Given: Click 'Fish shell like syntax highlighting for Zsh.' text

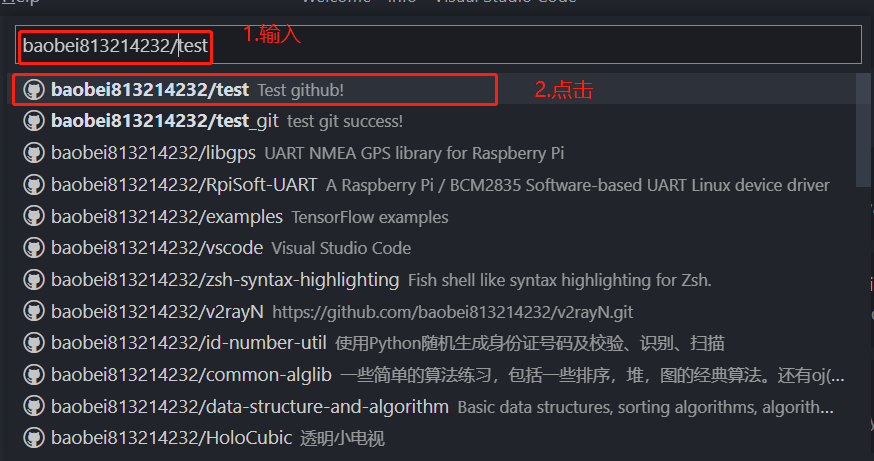Looking at the screenshot, I should [560, 280].
